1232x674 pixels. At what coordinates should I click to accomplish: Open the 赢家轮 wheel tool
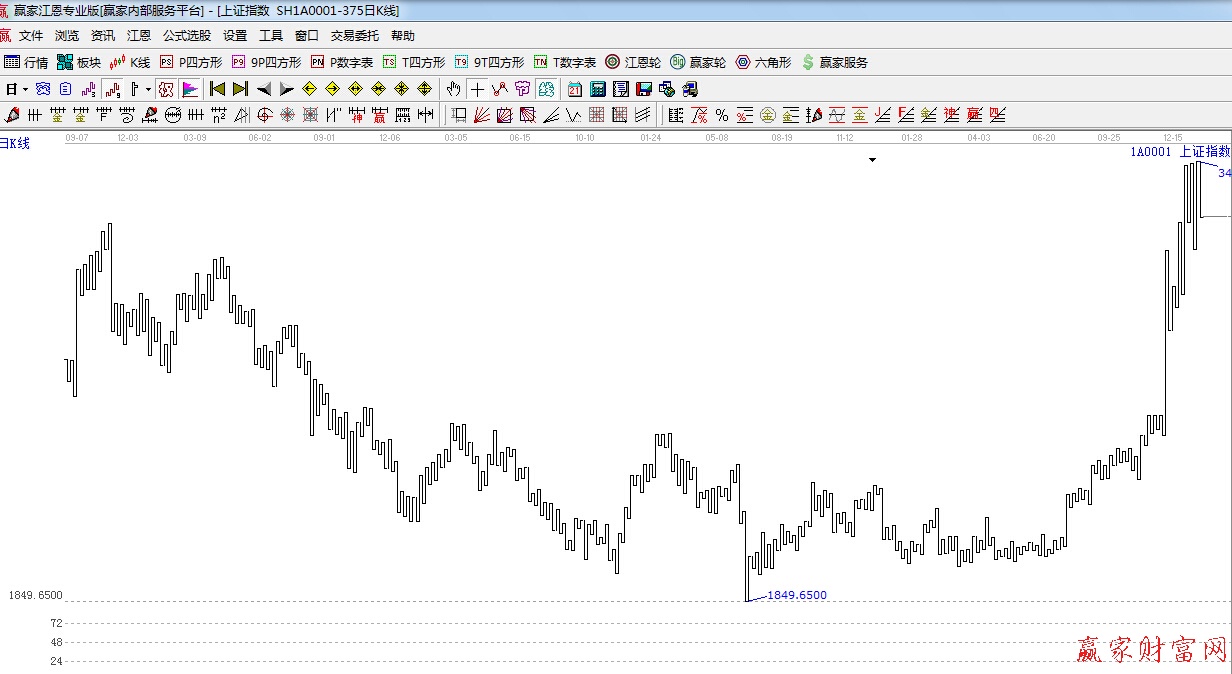[697, 62]
